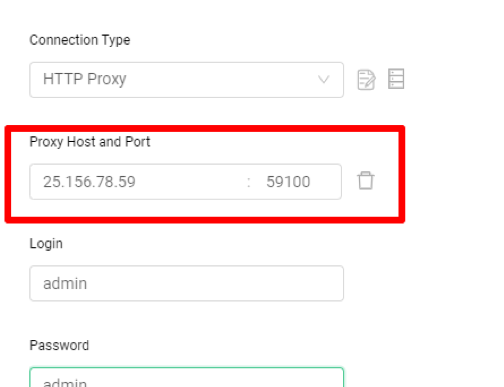Open the HTTP Proxy combo box
The width and height of the screenshot is (504, 387).
pos(186,80)
